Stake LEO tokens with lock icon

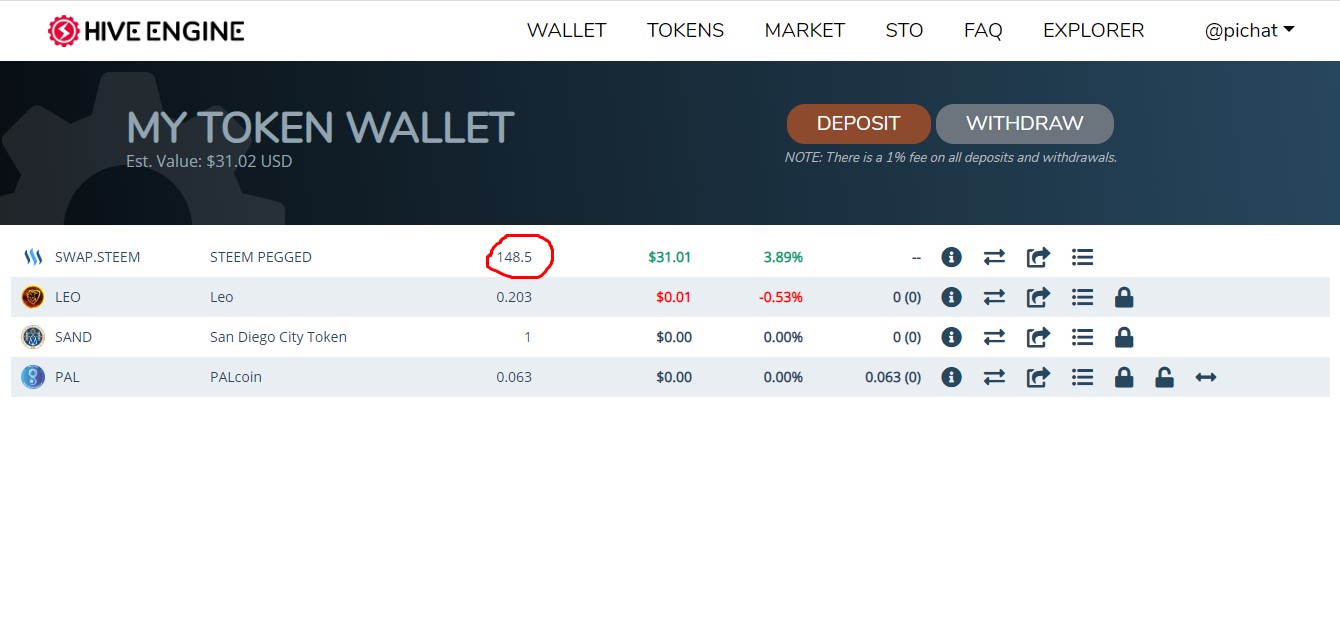click(x=1124, y=297)
